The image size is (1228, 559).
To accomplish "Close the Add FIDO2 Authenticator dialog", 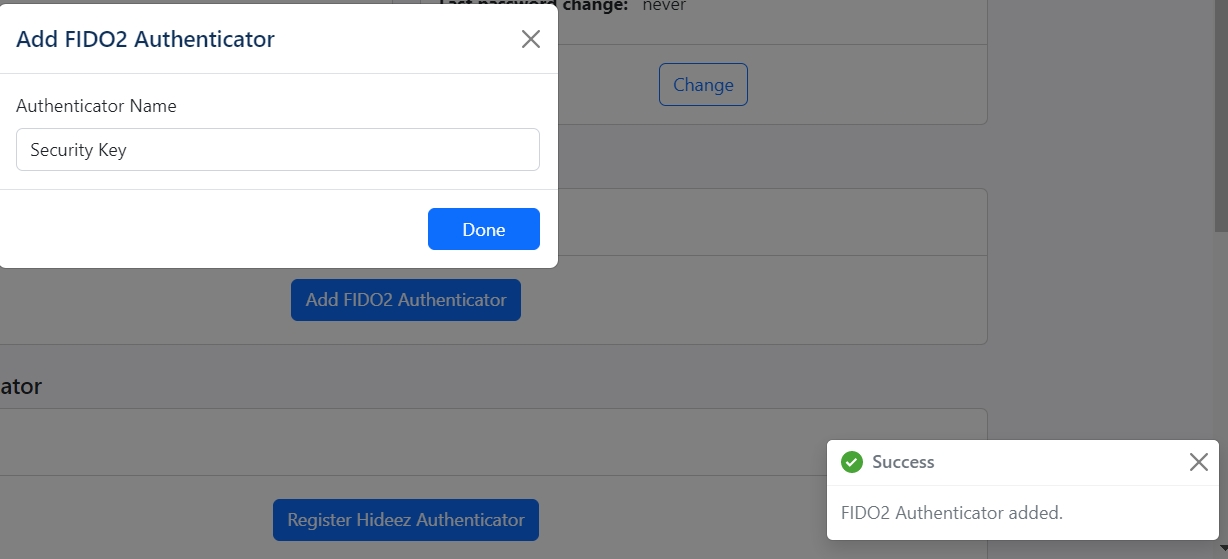I will pyautogui.click(x=531, y=39).
